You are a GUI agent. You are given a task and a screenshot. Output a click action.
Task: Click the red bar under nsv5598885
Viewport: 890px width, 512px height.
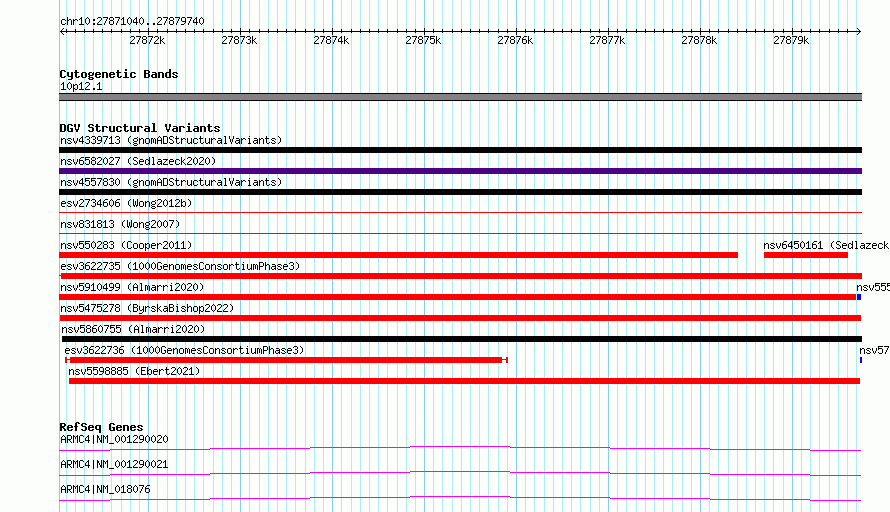(x=464, y=381)
